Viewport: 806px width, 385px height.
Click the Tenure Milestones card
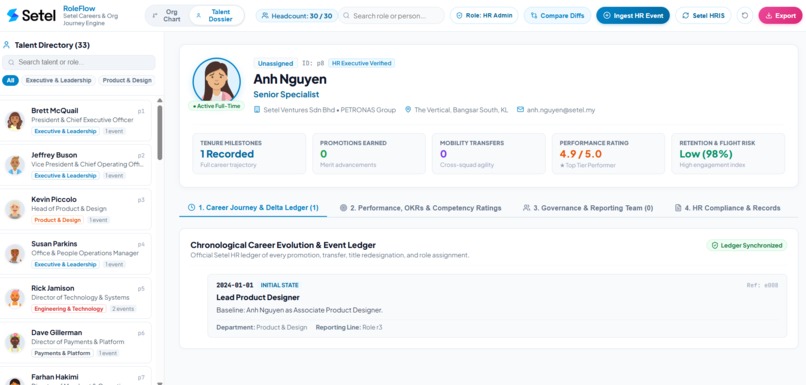(249, 154)
